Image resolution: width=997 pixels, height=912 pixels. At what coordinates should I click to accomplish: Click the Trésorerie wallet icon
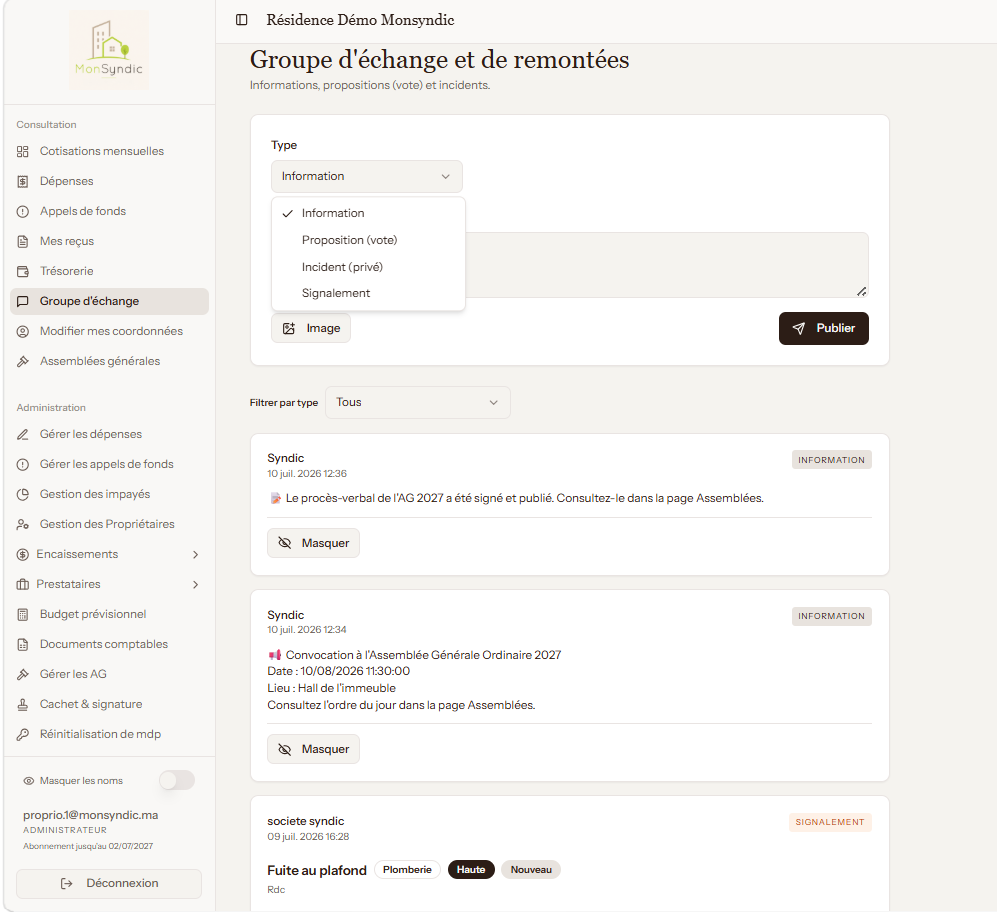pyautogui.click(x=23, y=272)
